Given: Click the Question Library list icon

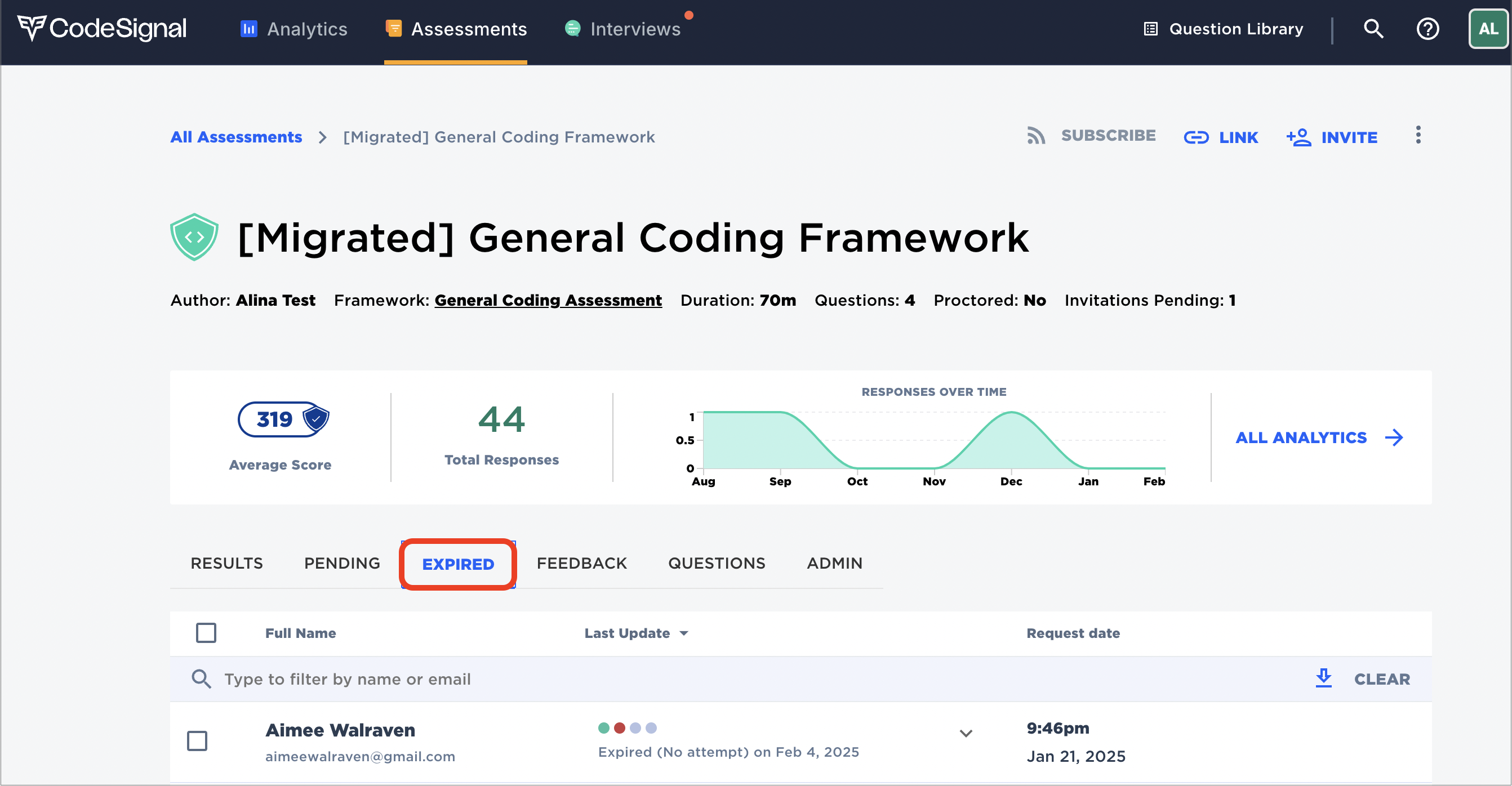Looking at the screenshot, I should pos(1151,29).
